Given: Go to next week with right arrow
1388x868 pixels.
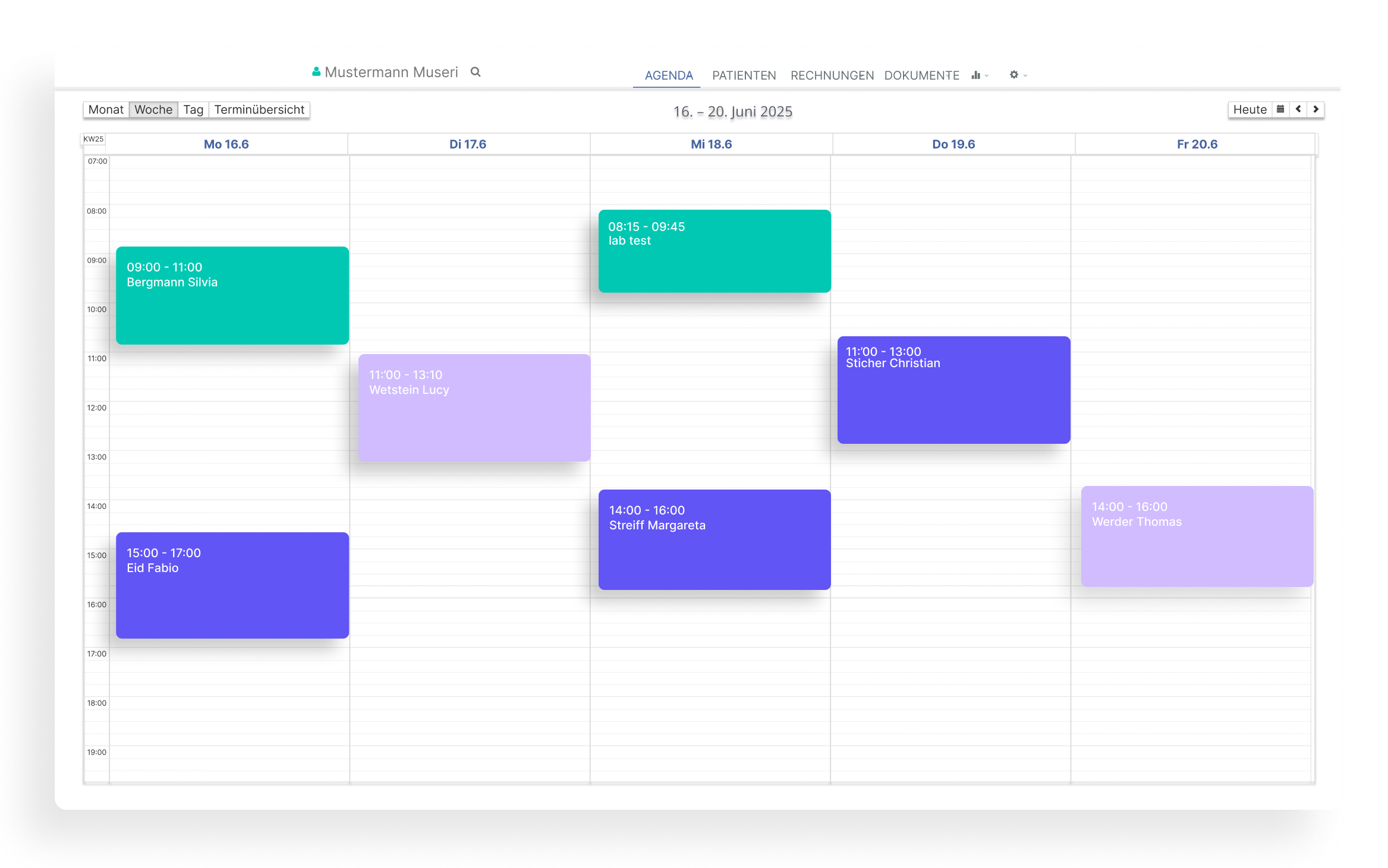Looking at the screenshot, I should point(1315,109).
